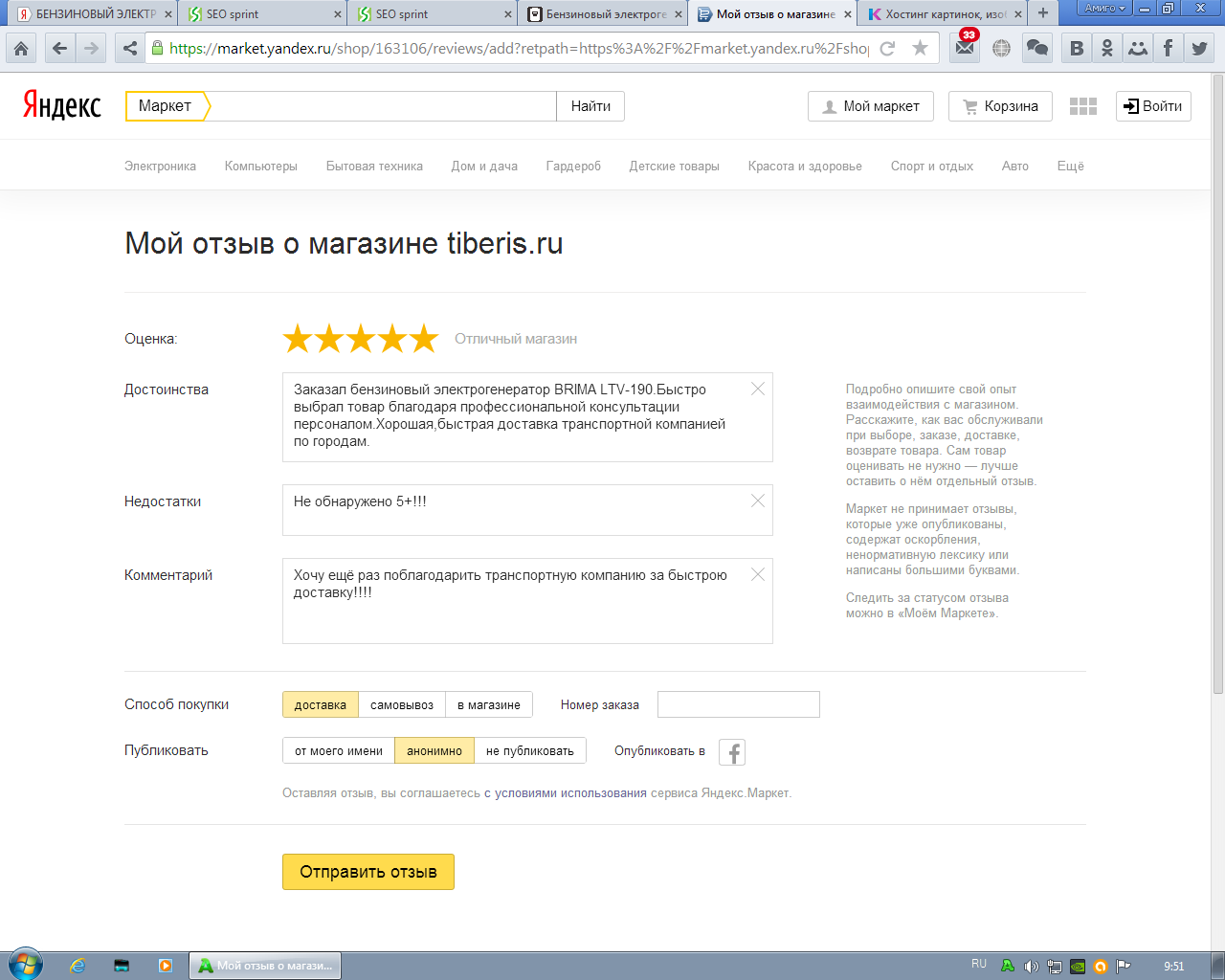Select the fifth rating star
Screen dimensions: 1225x980
[x=424, y=338]
